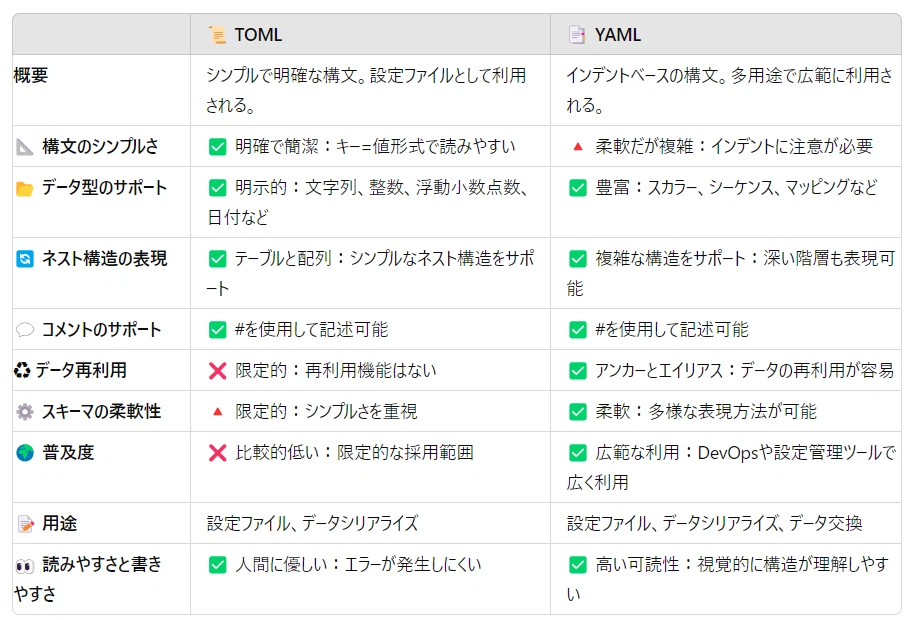Click the ruler icon next to 構文のシンプルさ
This screenshot has height=620, width=907.
[25, 147]
